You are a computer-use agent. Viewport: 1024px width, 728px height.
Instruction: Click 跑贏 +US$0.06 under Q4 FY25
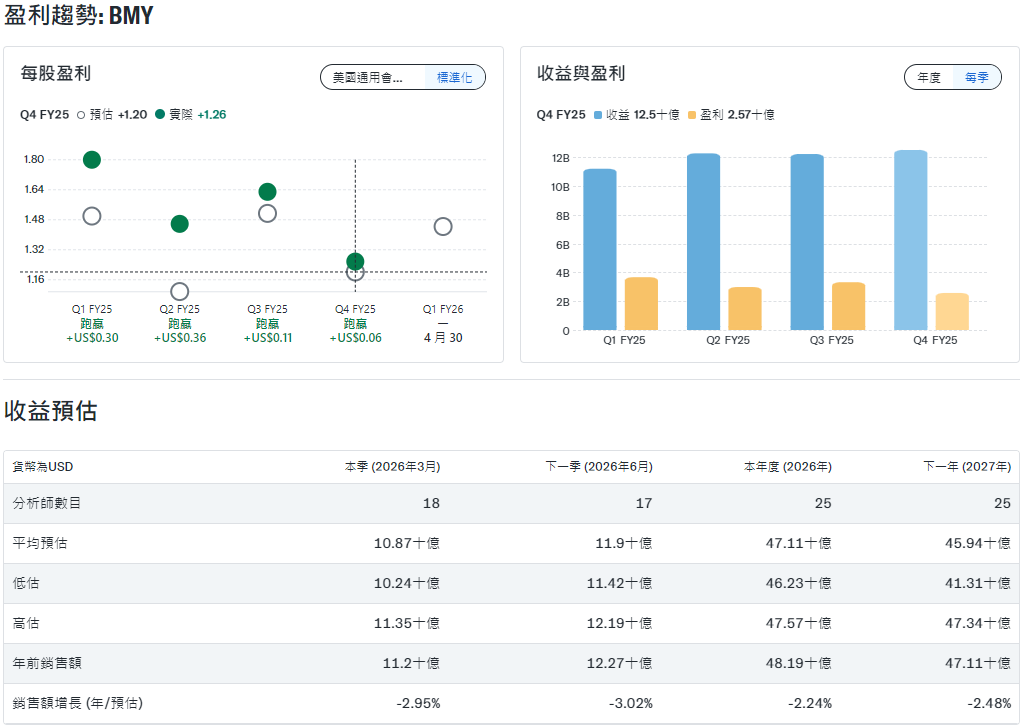pyautogui.click(x=354, y=331)
